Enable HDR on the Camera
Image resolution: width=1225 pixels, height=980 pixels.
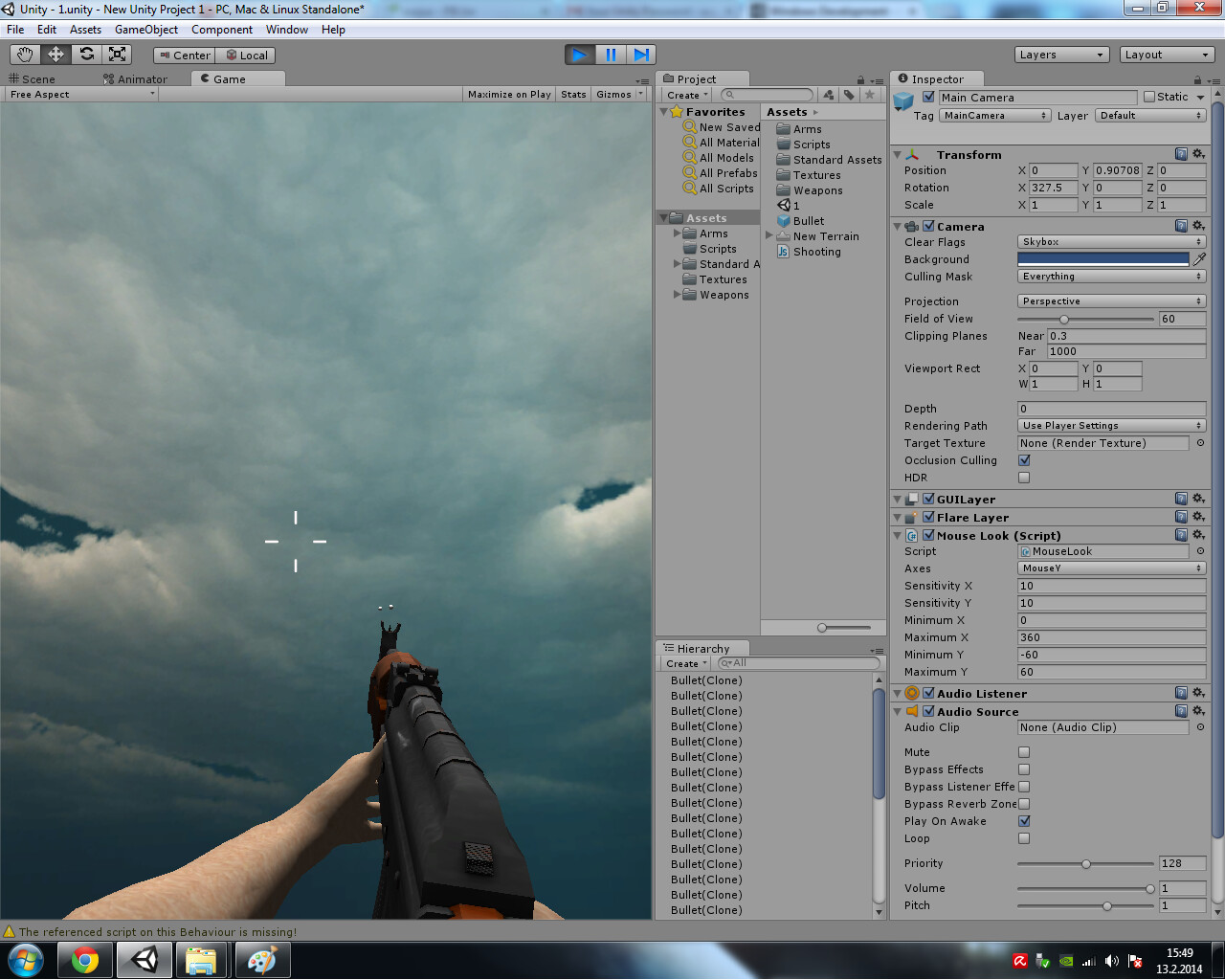click(1024, 478)
